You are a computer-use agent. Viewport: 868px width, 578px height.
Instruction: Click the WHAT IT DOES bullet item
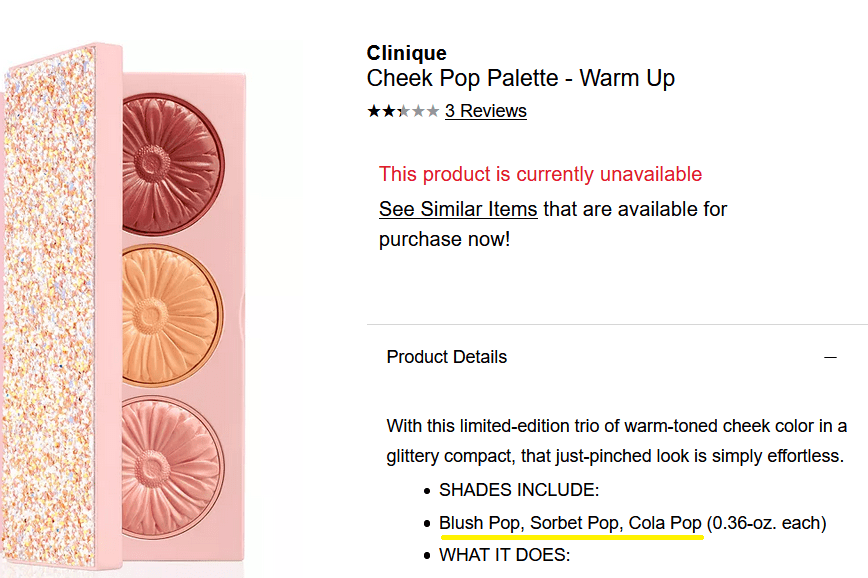tap(504, 554)
